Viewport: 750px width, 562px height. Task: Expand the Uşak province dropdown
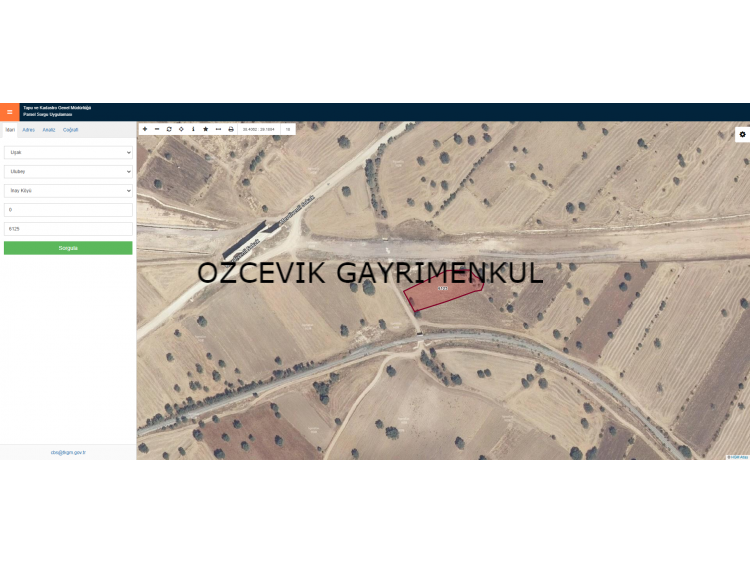[68, 152]
